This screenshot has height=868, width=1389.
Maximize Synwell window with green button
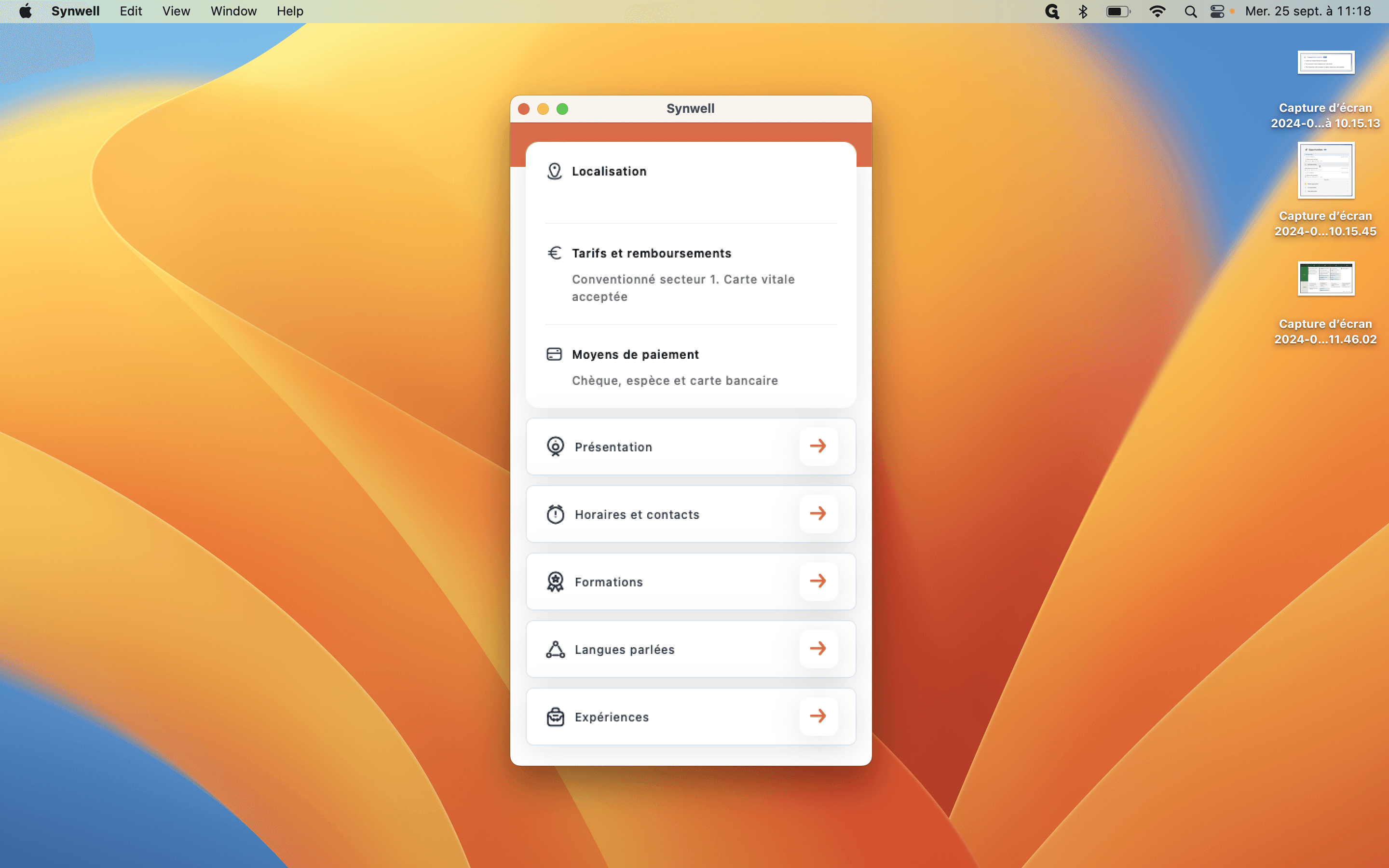tap(562, 108)
